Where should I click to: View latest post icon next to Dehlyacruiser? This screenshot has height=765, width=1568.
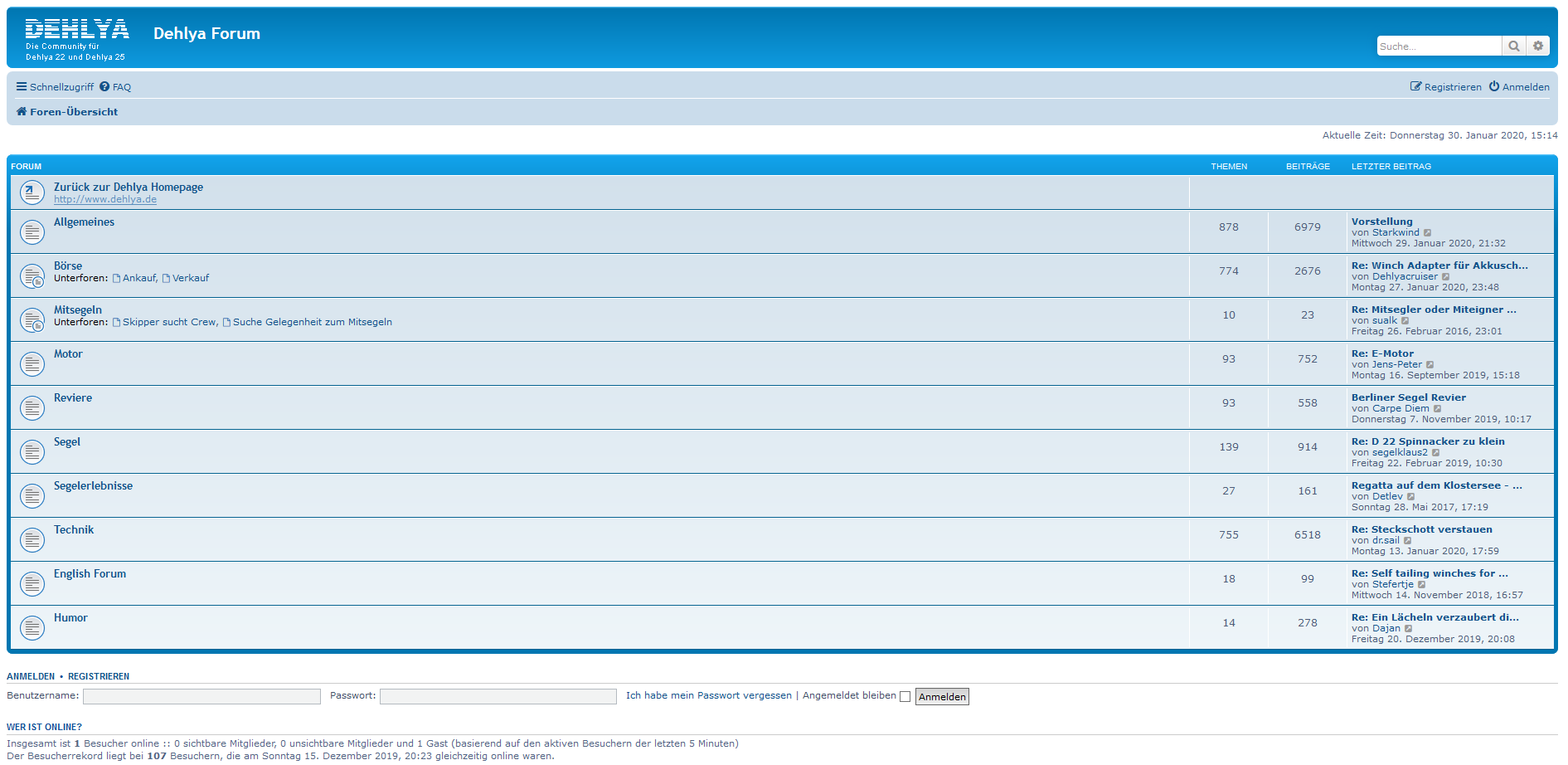pos(1445,277)
